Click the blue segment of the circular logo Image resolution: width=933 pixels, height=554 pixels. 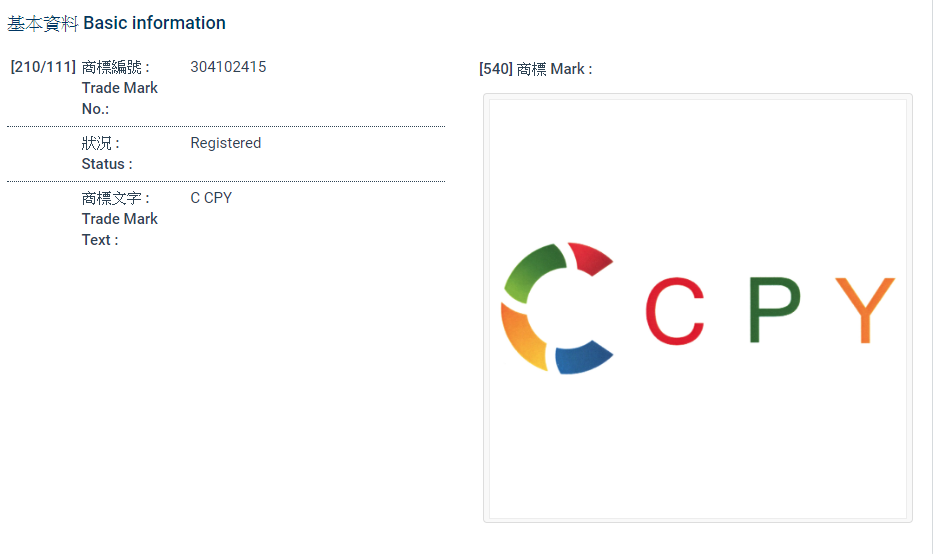click(582, 359)
